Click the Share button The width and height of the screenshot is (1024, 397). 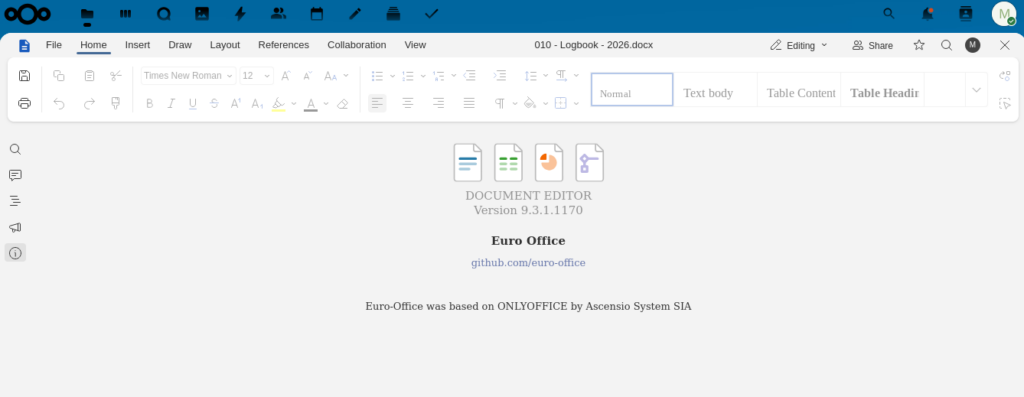pyautogui.click(x=872, y=45)
